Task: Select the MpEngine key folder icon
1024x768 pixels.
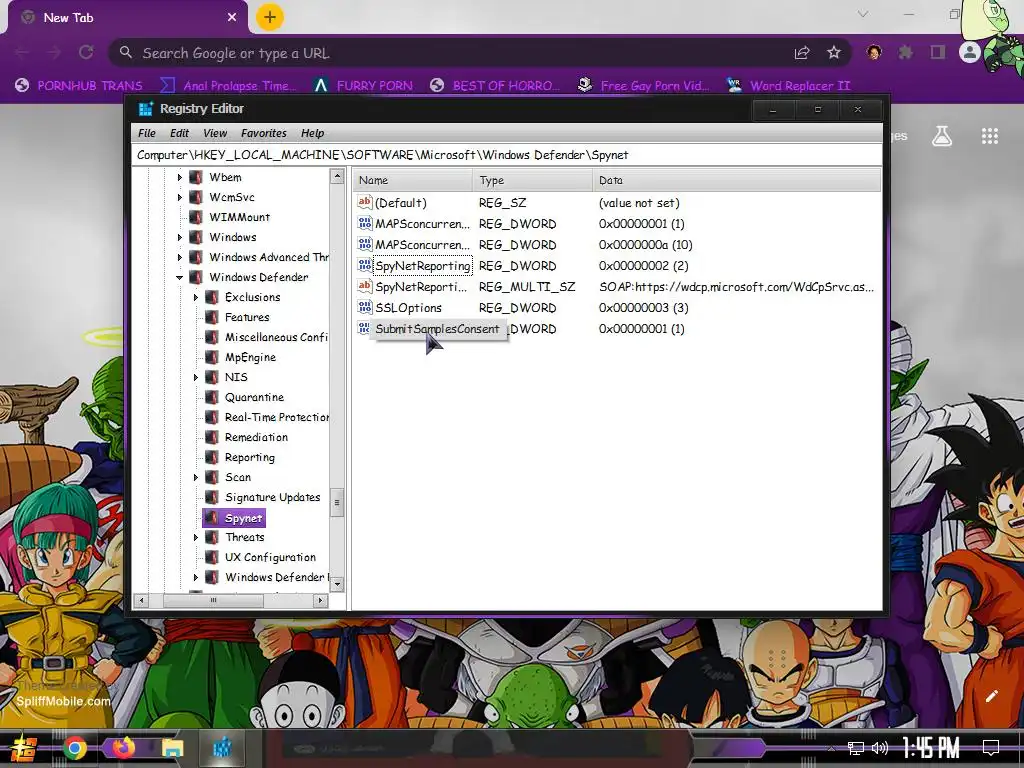Action: pyautogui.click(x=212, y=357)
